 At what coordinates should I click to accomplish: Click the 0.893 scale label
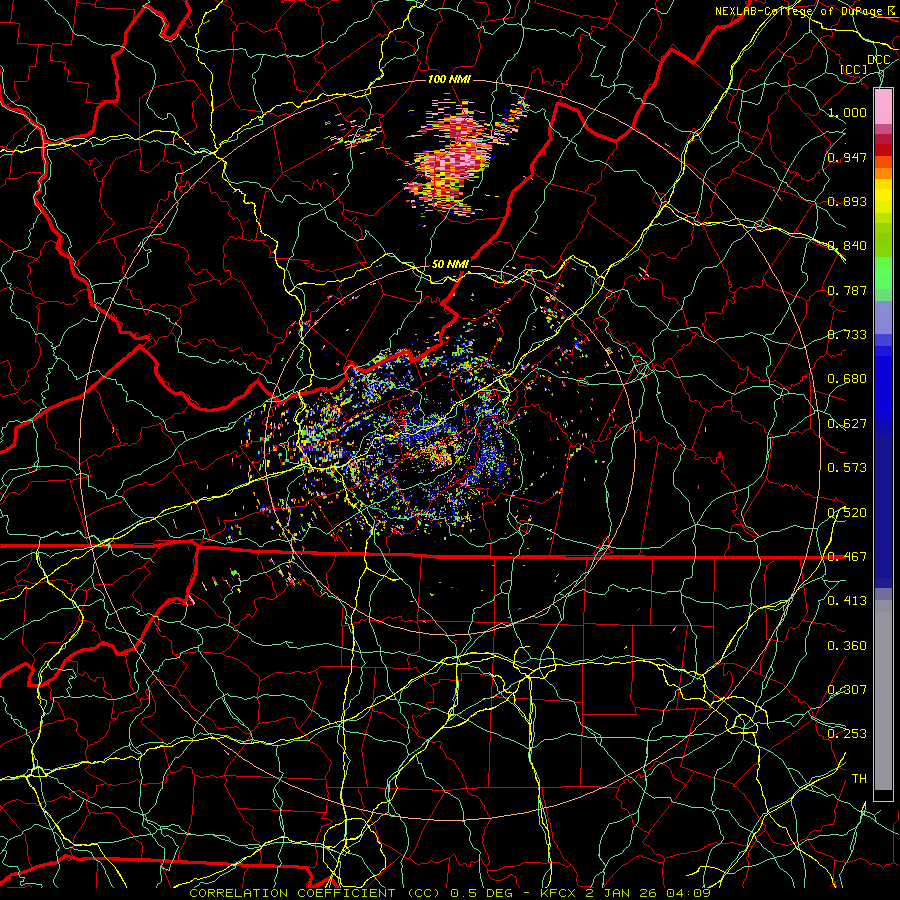tap(847, 201)
